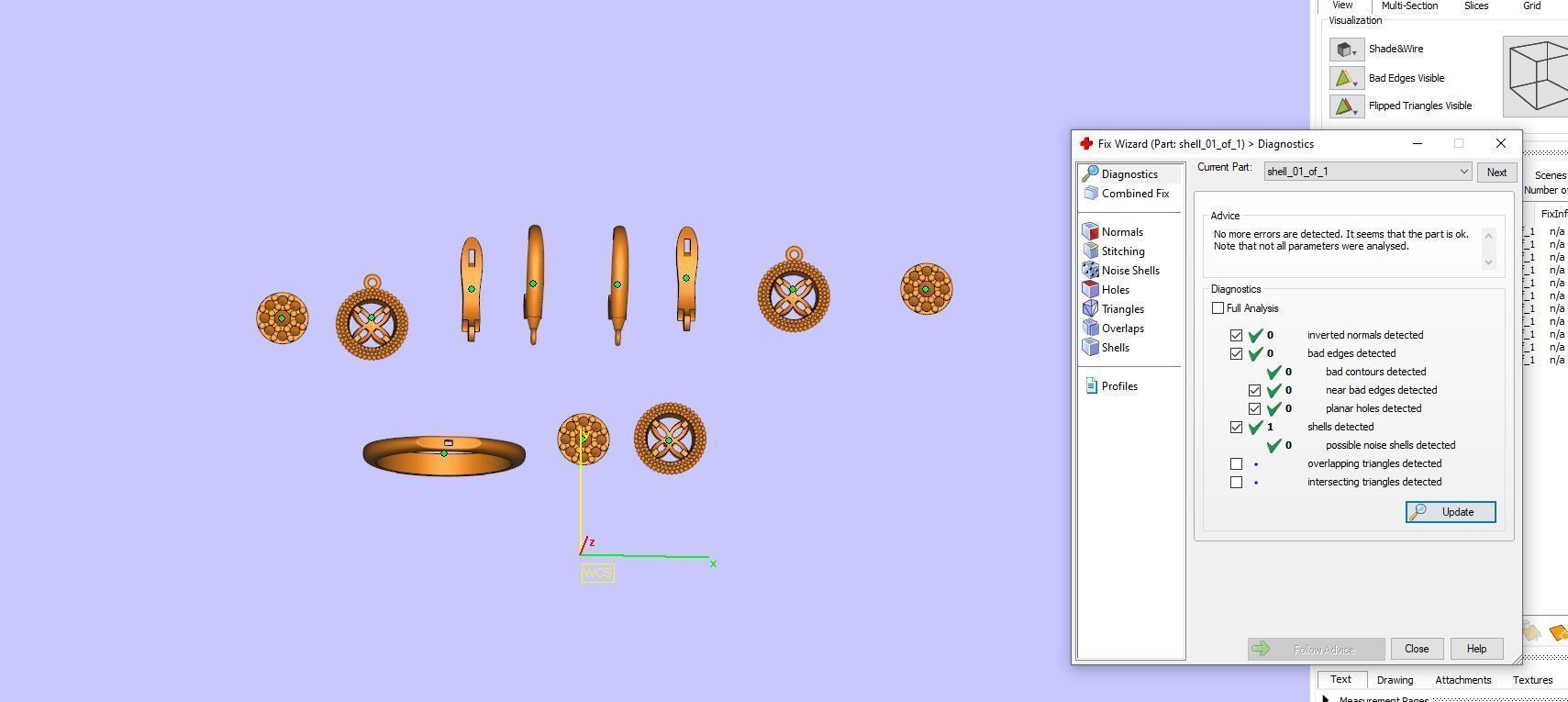Switch to the Attachments tab
The width and height of the screenshot is (1568, 702).
point(1462,680)
